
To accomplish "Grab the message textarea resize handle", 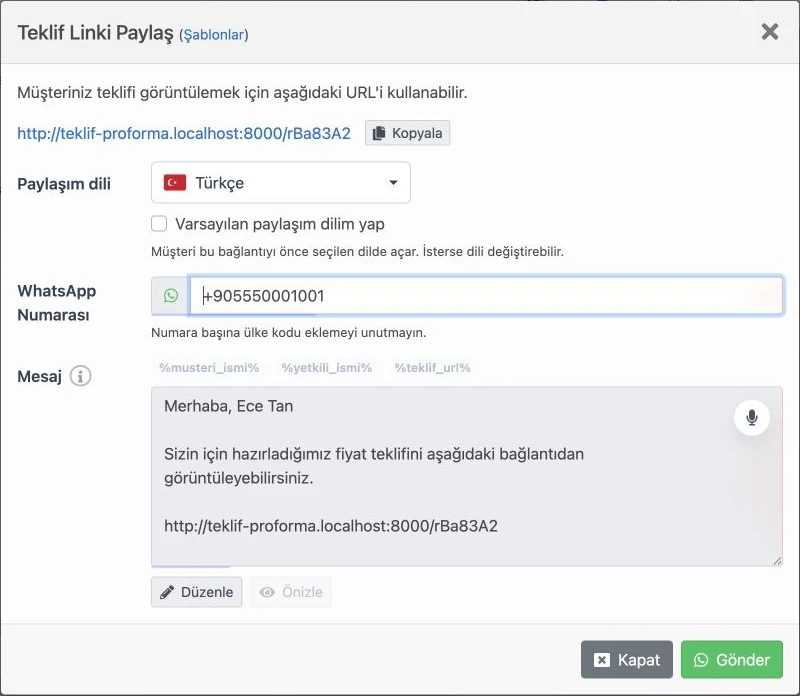I will pos(777,561).
